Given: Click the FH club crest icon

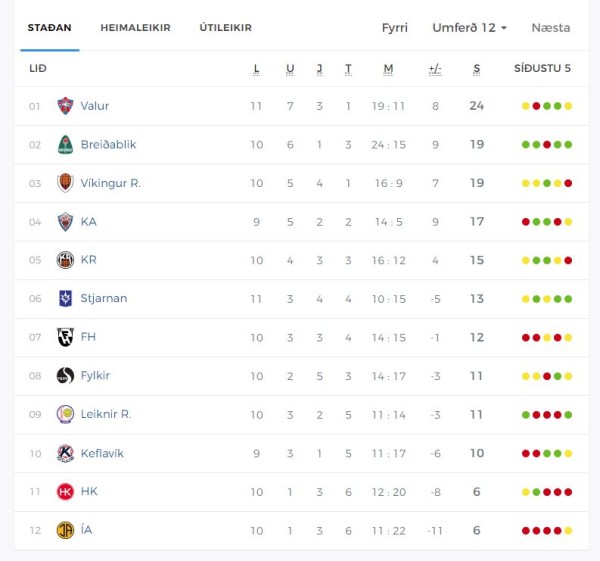Looking at the screenshot, I should [65, 337].
